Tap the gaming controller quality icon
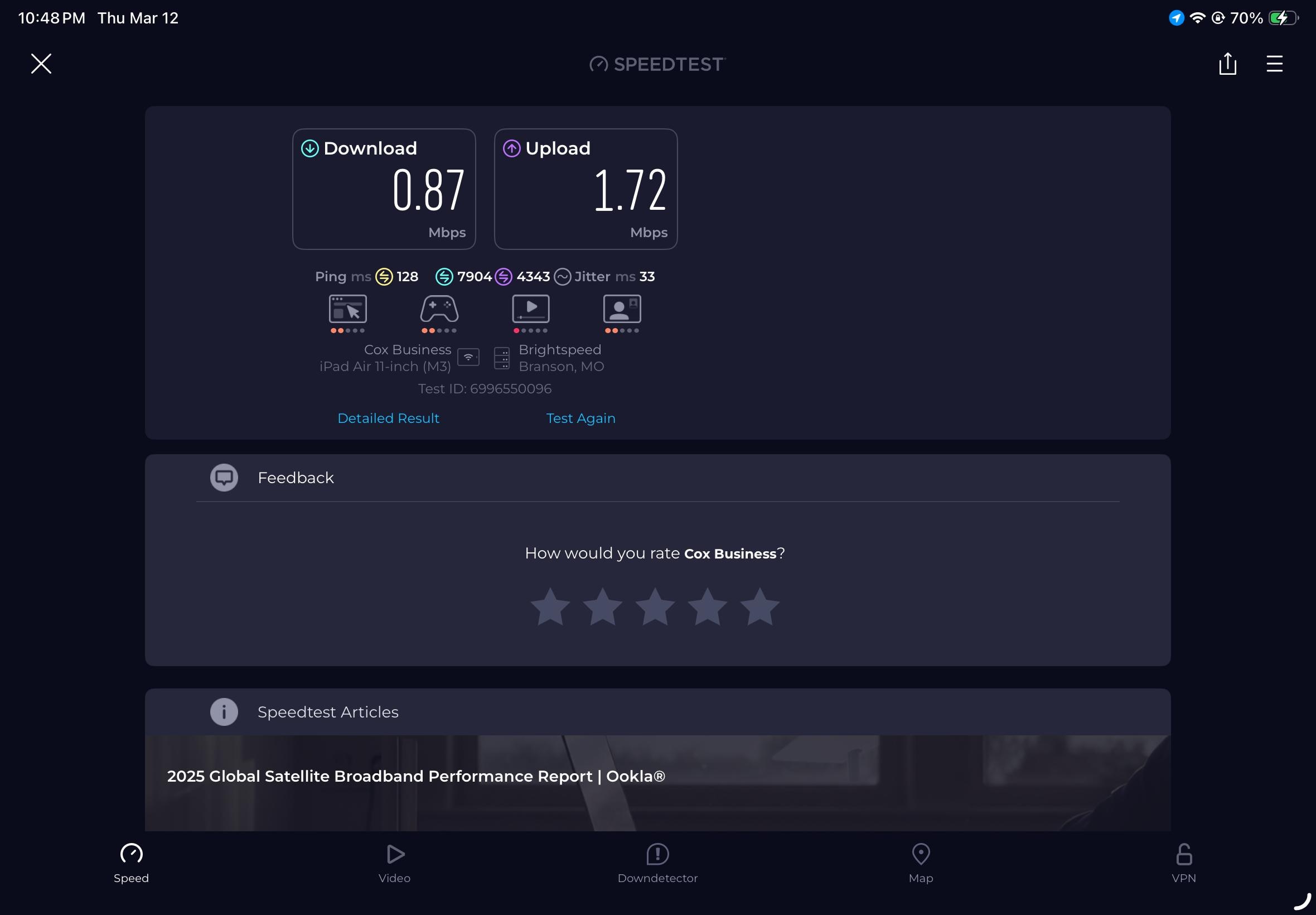This screenshot has width=1316, height=915. (x=439, y=310)
